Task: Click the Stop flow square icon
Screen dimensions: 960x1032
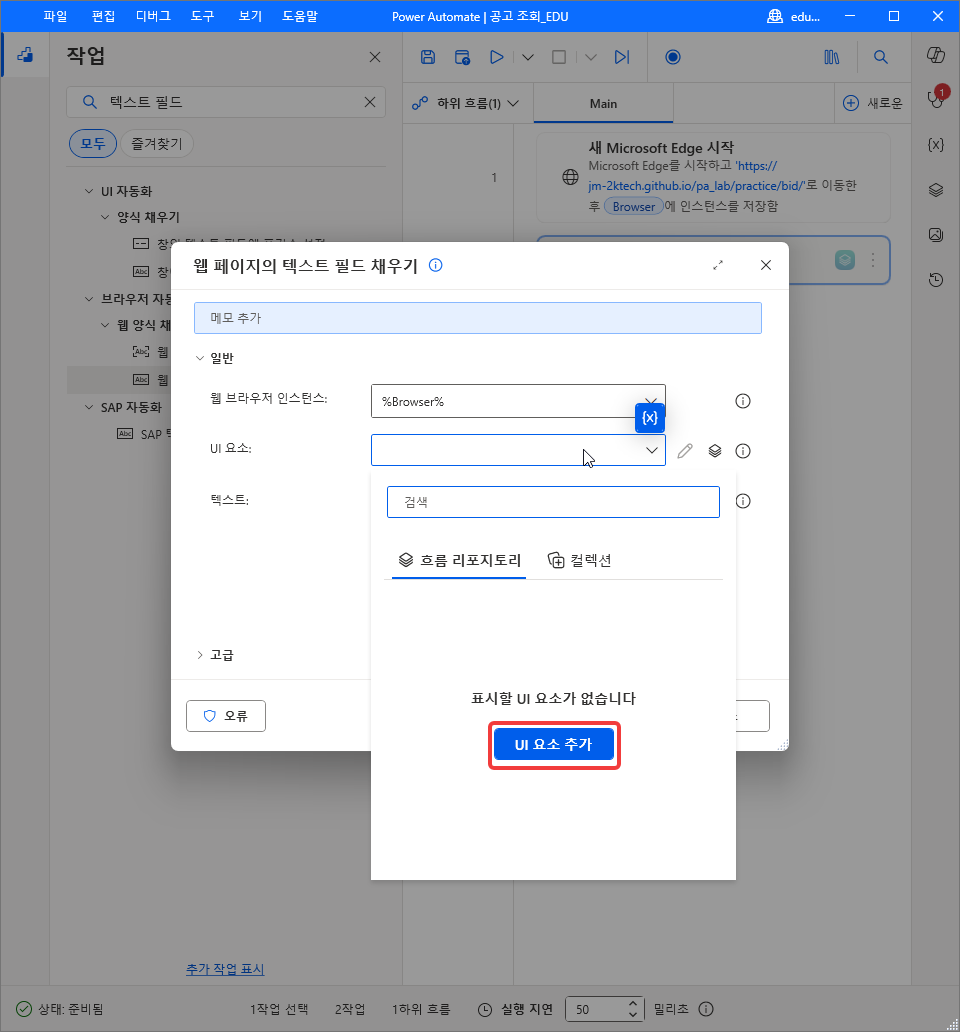Action: [559, 57]
